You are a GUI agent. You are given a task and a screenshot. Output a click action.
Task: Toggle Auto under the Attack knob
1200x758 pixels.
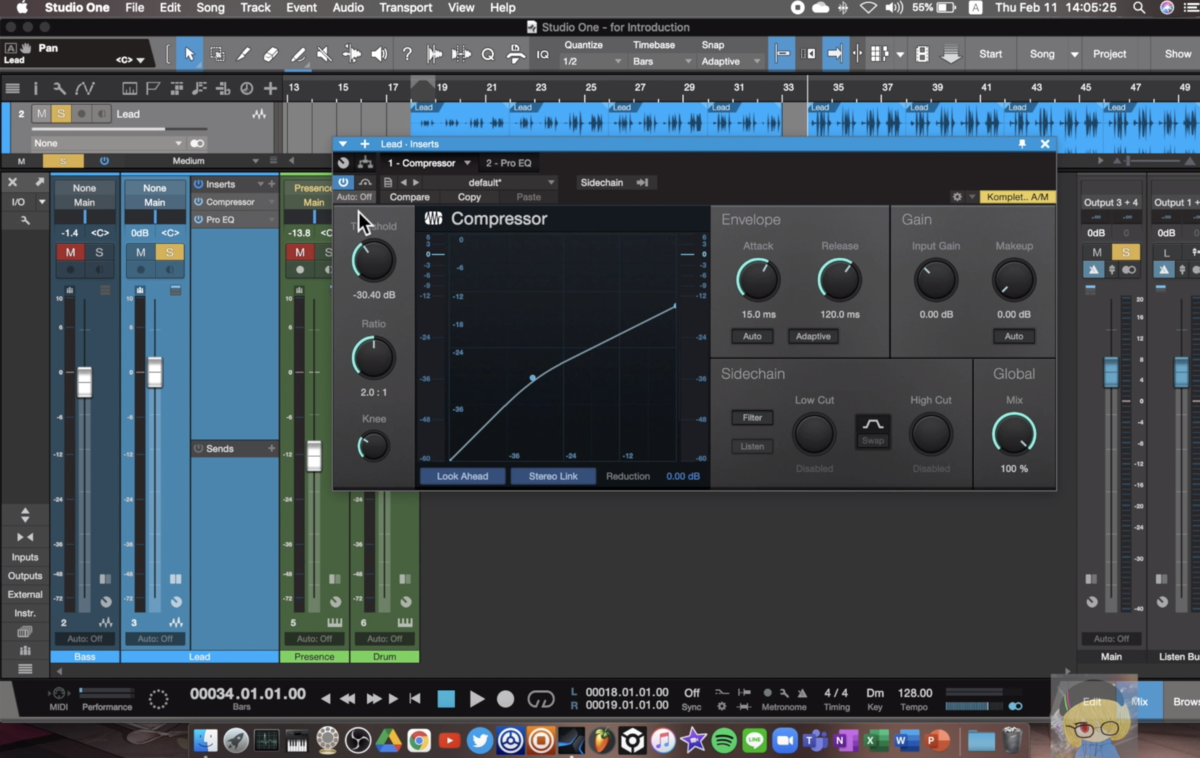click(x=752, y=336)
